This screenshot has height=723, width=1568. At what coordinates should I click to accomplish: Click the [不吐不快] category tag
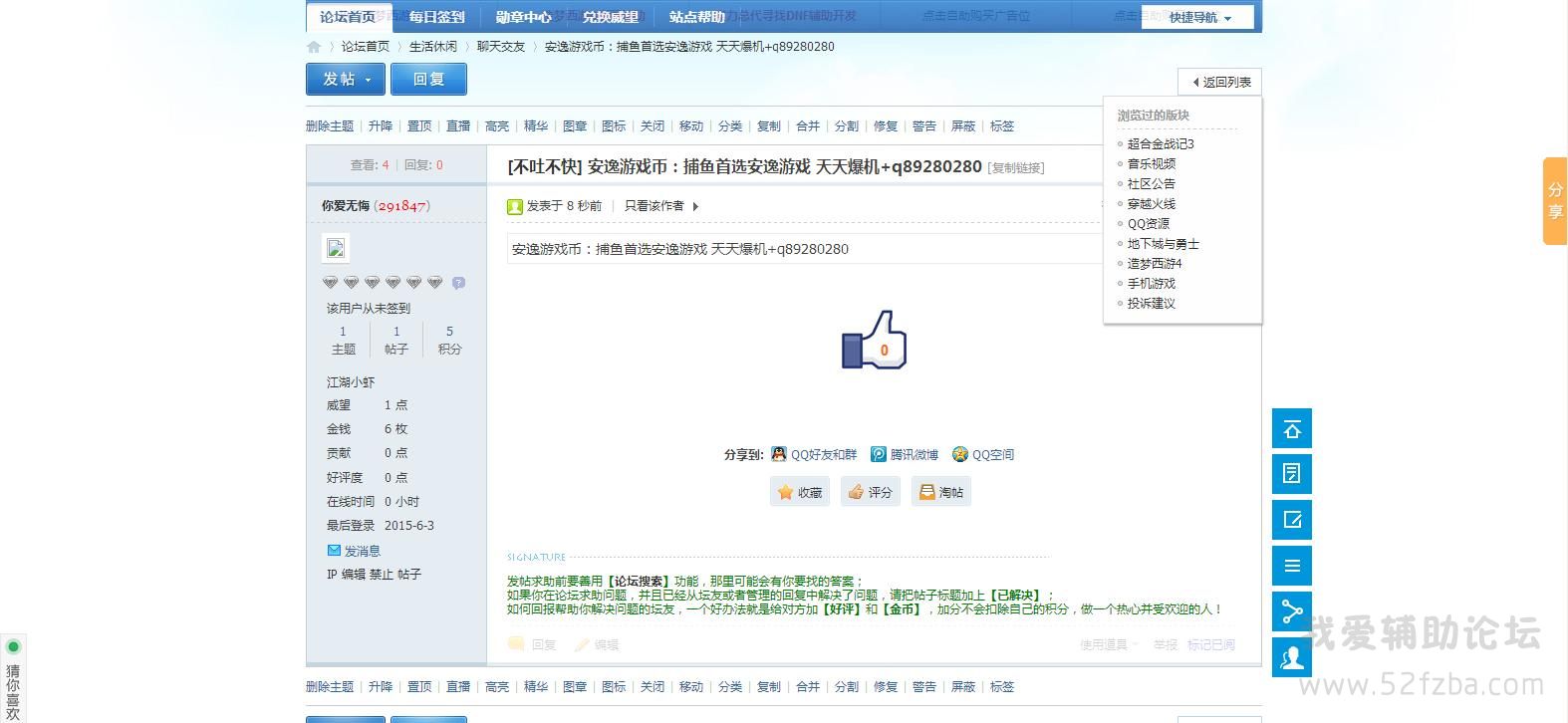(x=545, y=166)
